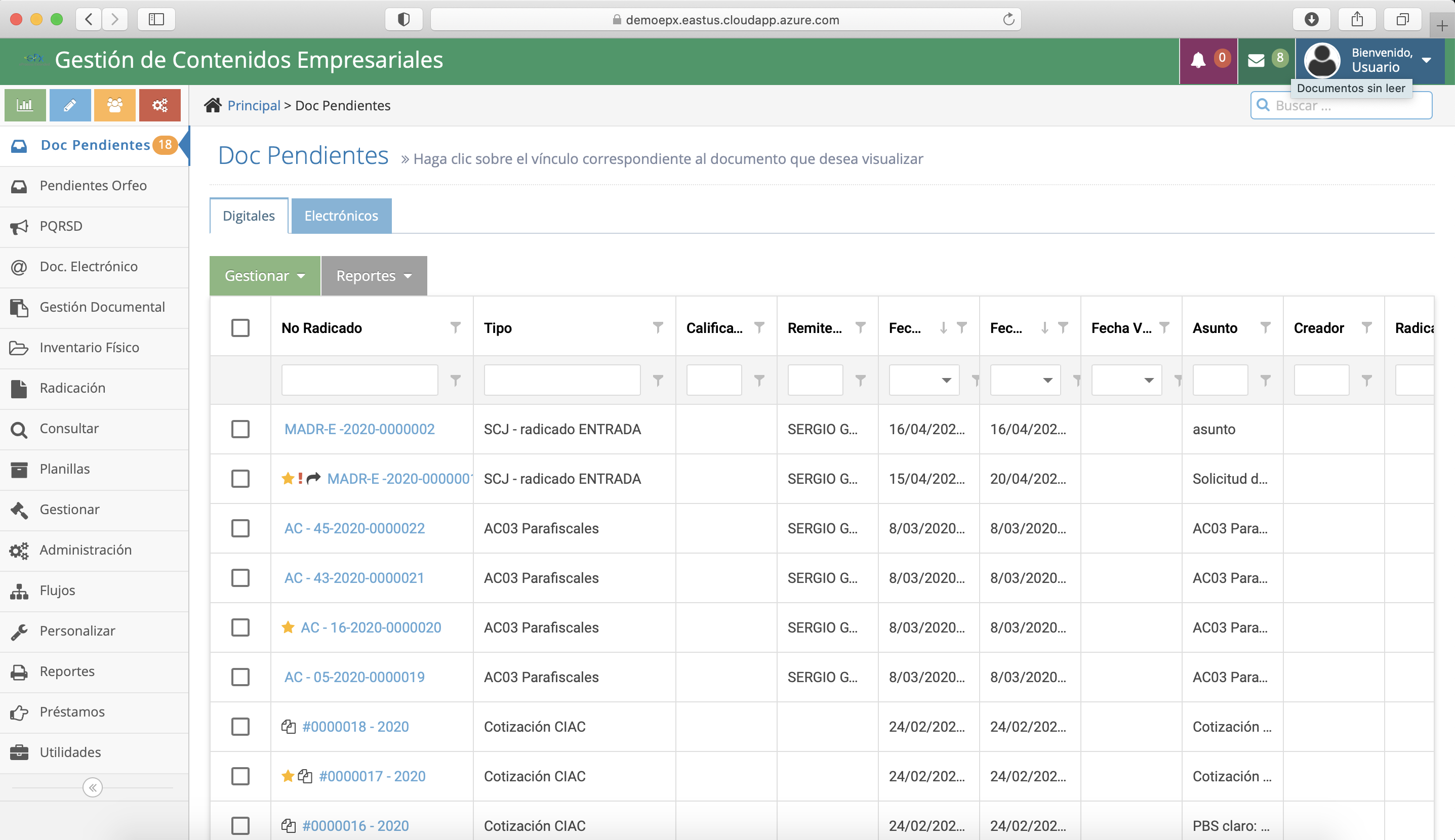Screen dimensions: 1455x840
Task: Sort by first Fec... column arrow
Action: pos(944,328)
